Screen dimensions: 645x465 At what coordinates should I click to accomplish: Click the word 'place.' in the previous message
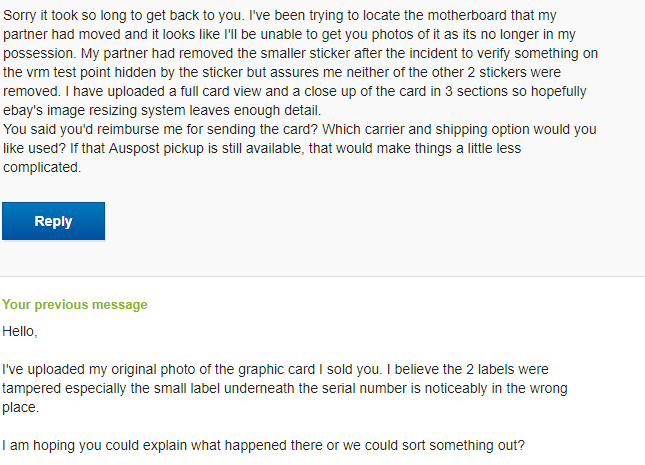coord(21,407)
